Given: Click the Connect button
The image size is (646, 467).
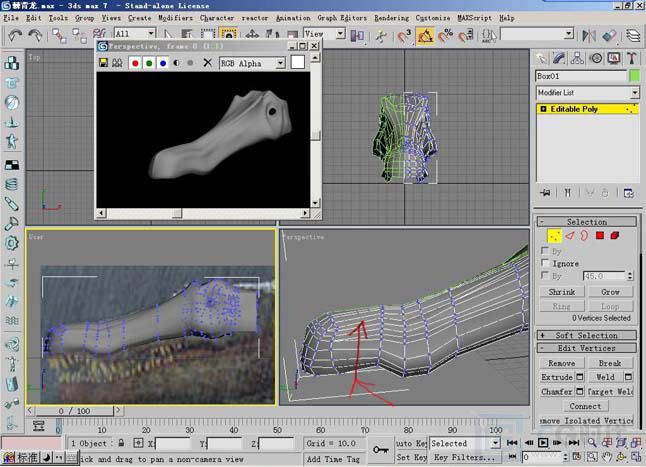Looking at the screenshot, I should [585, 406].
